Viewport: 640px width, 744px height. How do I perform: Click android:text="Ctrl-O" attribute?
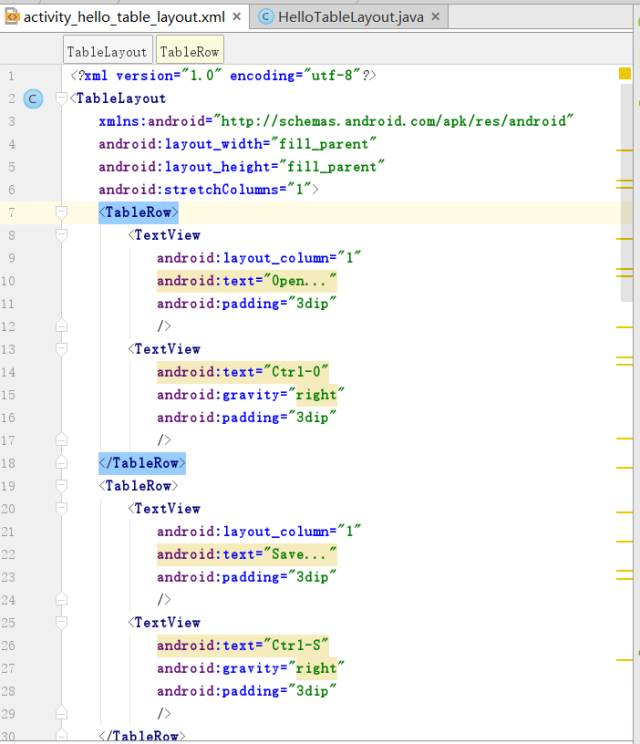click(x=242, y=372)
